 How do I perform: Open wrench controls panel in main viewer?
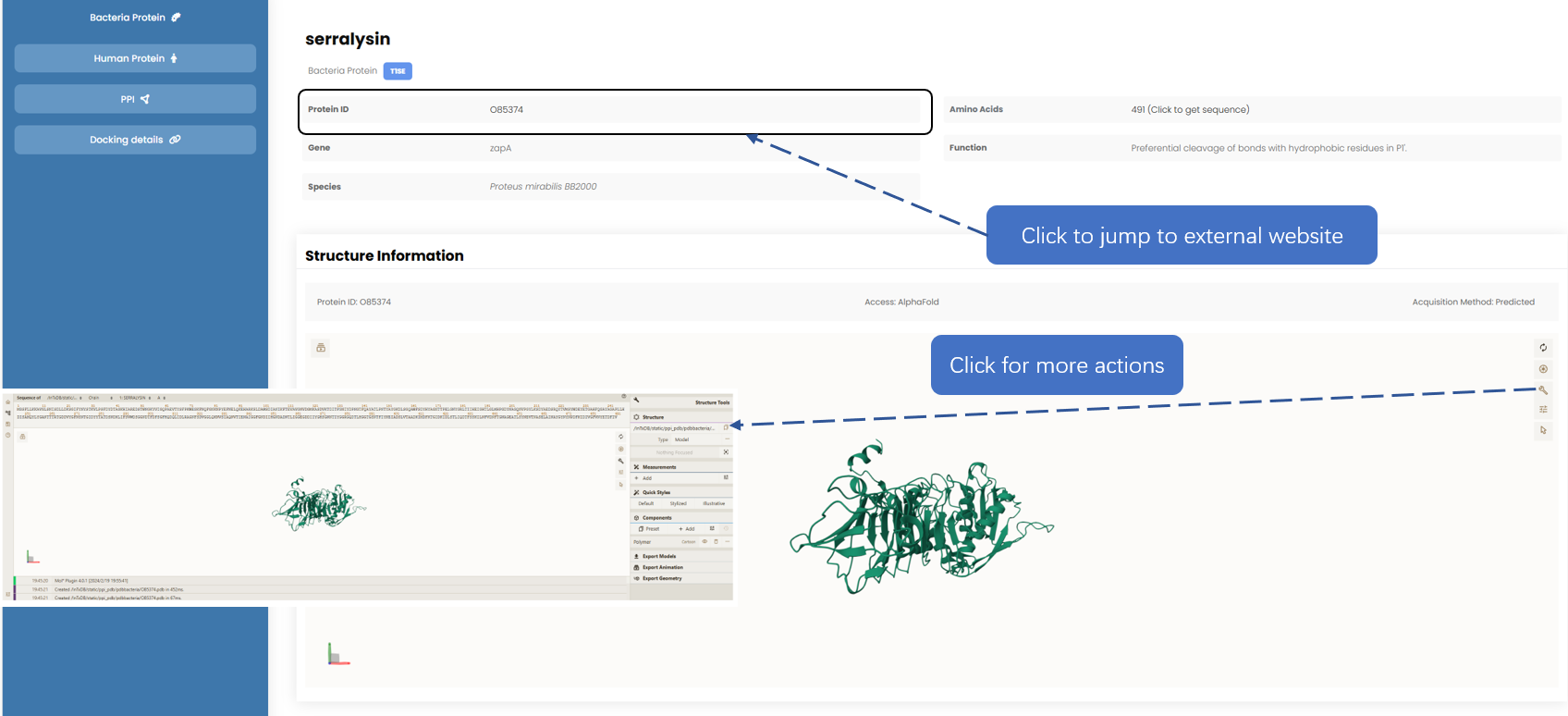pos(1543,389)
